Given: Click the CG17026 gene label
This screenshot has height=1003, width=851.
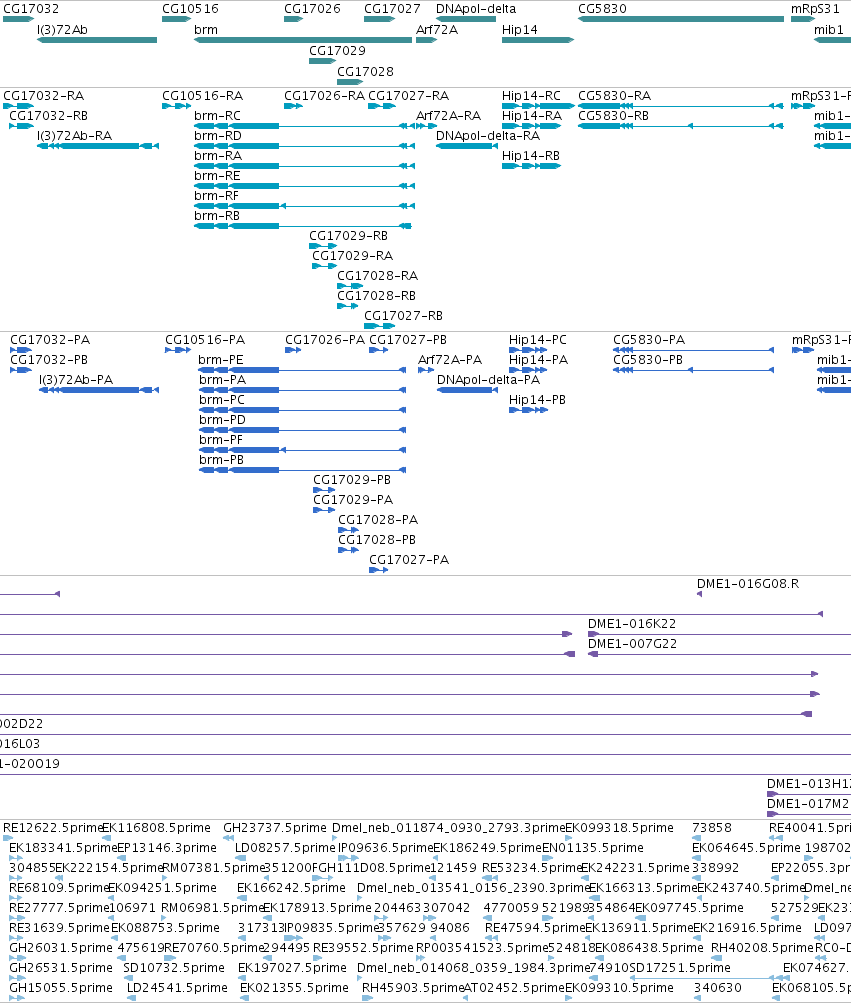Looking at the screenshot, I should coord(312,9).
